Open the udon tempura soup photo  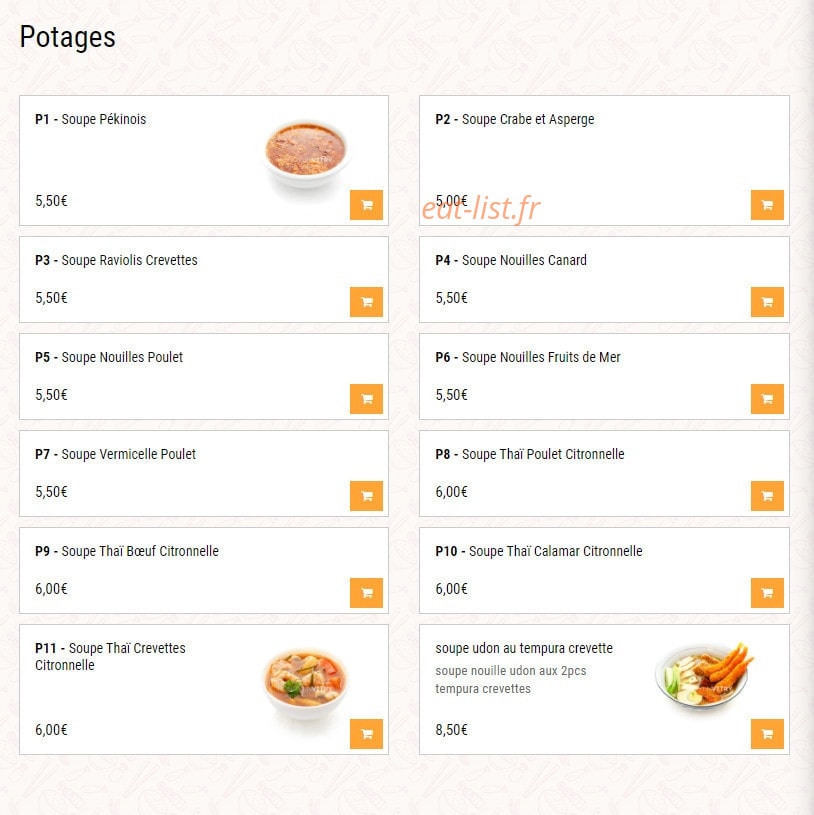click(x=703, y=677)
